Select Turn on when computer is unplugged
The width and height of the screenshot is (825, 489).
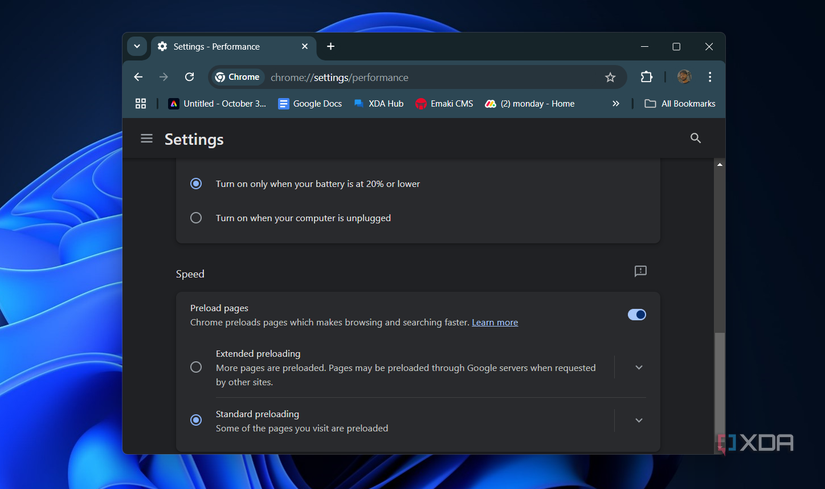(196, 218)
